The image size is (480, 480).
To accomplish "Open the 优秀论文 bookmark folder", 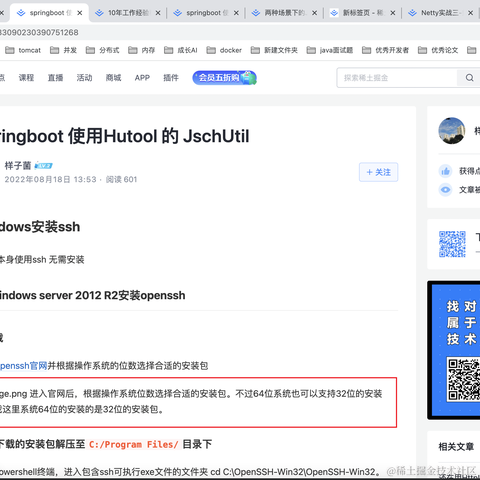I will point(438,50).
